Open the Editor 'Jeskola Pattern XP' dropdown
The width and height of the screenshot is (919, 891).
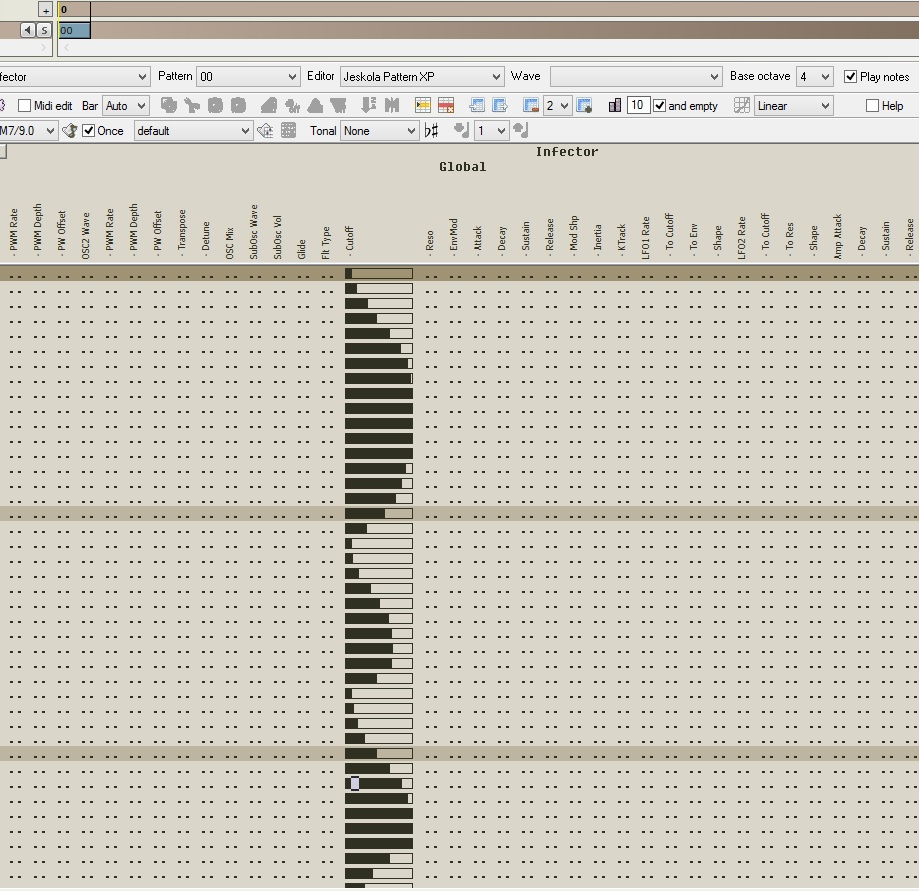[422, 76]
